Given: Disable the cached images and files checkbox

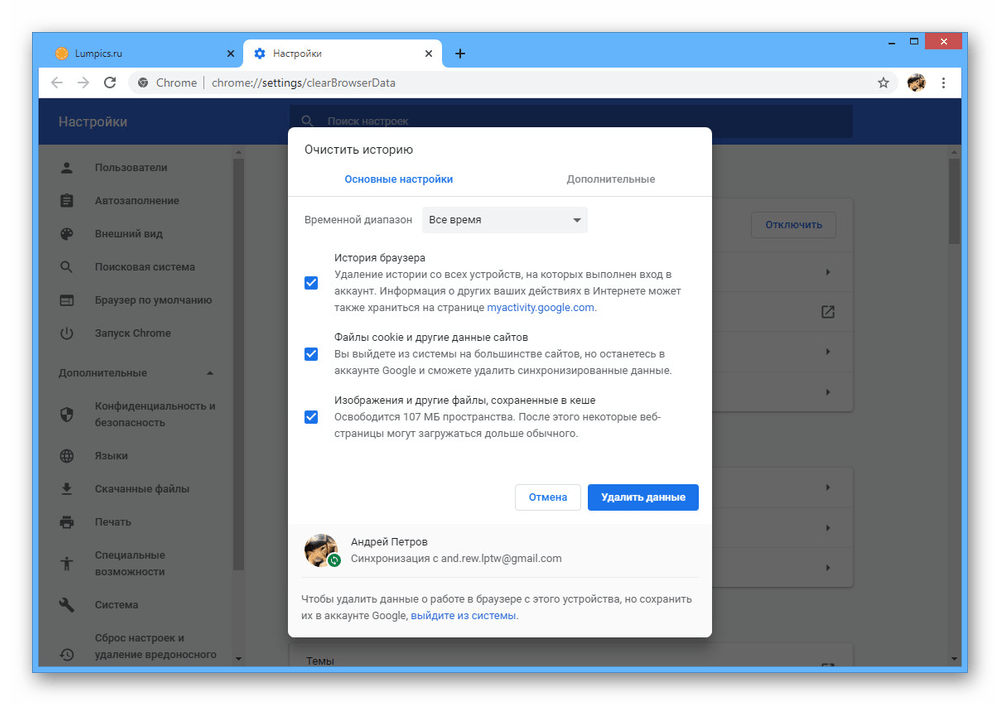Looking at the screenshot, I should click(x=311, y=417).
